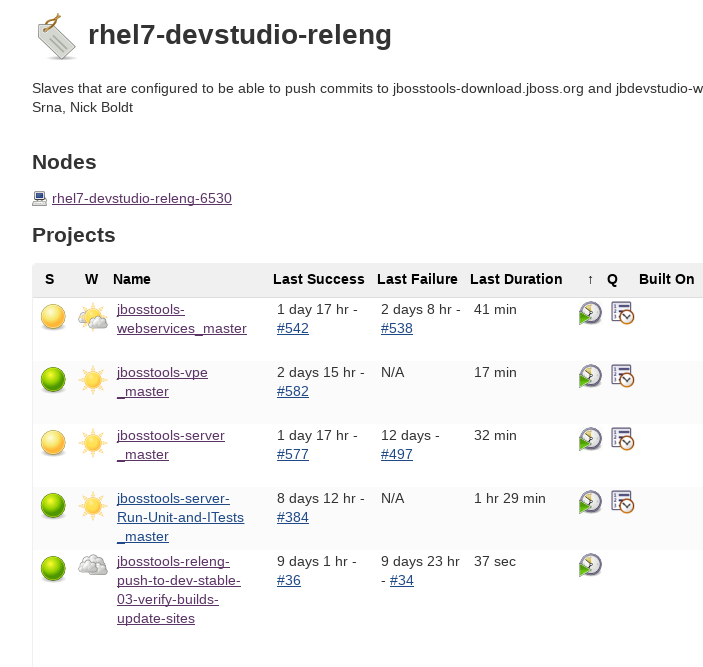
Task: Click N/A last failure for jbosstools-vpe_master
Action: click(392, 372)
